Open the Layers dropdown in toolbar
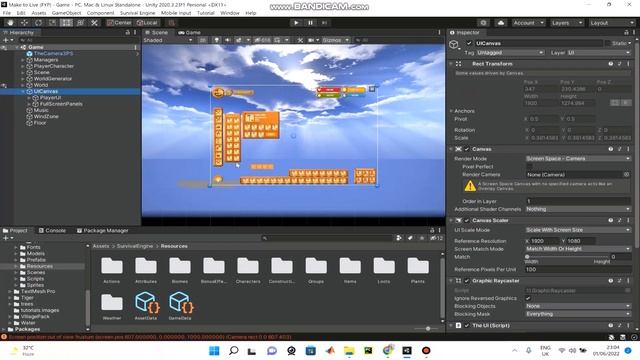 point(567,23)
